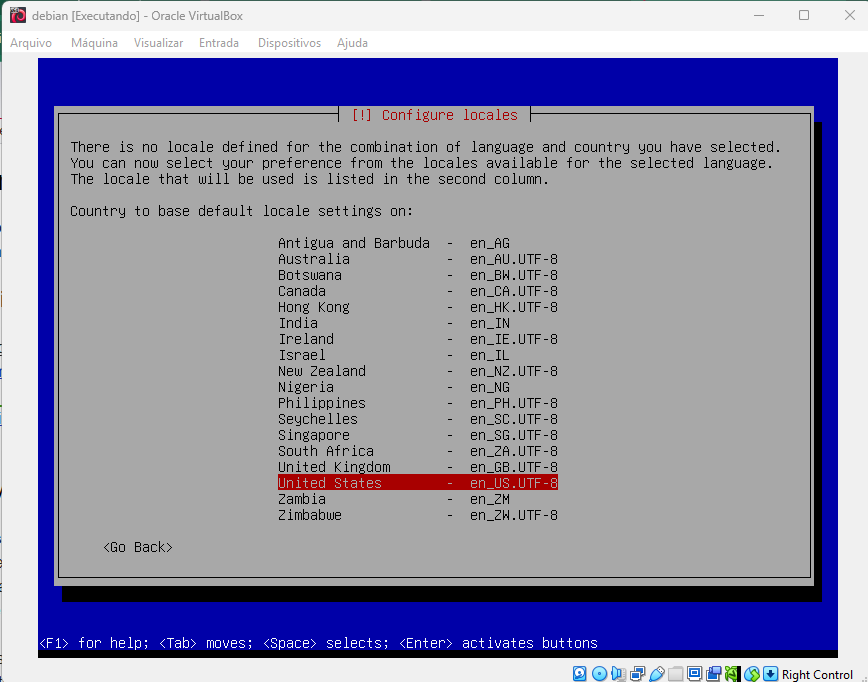Image resolution: width=868 pixels, height=682 pixels.
Task: Click the VirtualBox window title icon
Action: [x=18, y=16]
